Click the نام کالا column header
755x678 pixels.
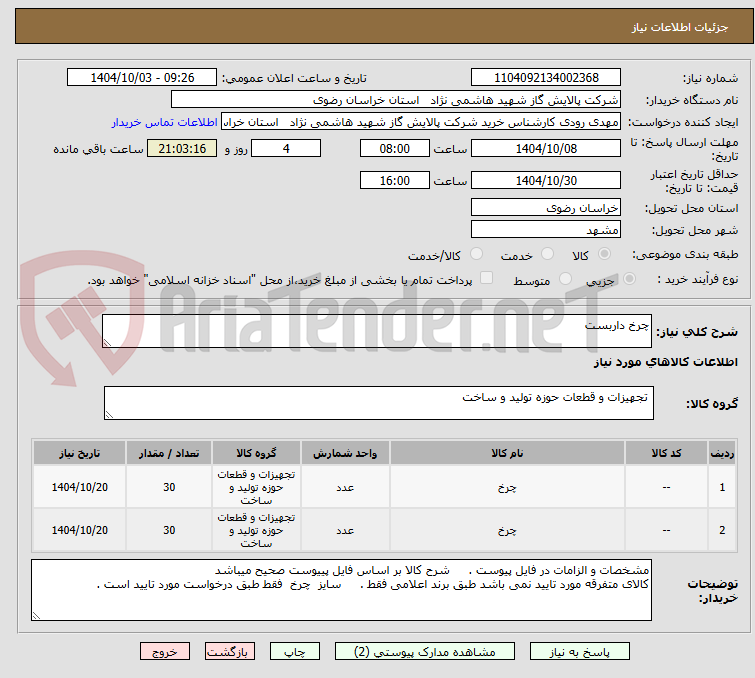pyautogui.click(x=507, y=453)
